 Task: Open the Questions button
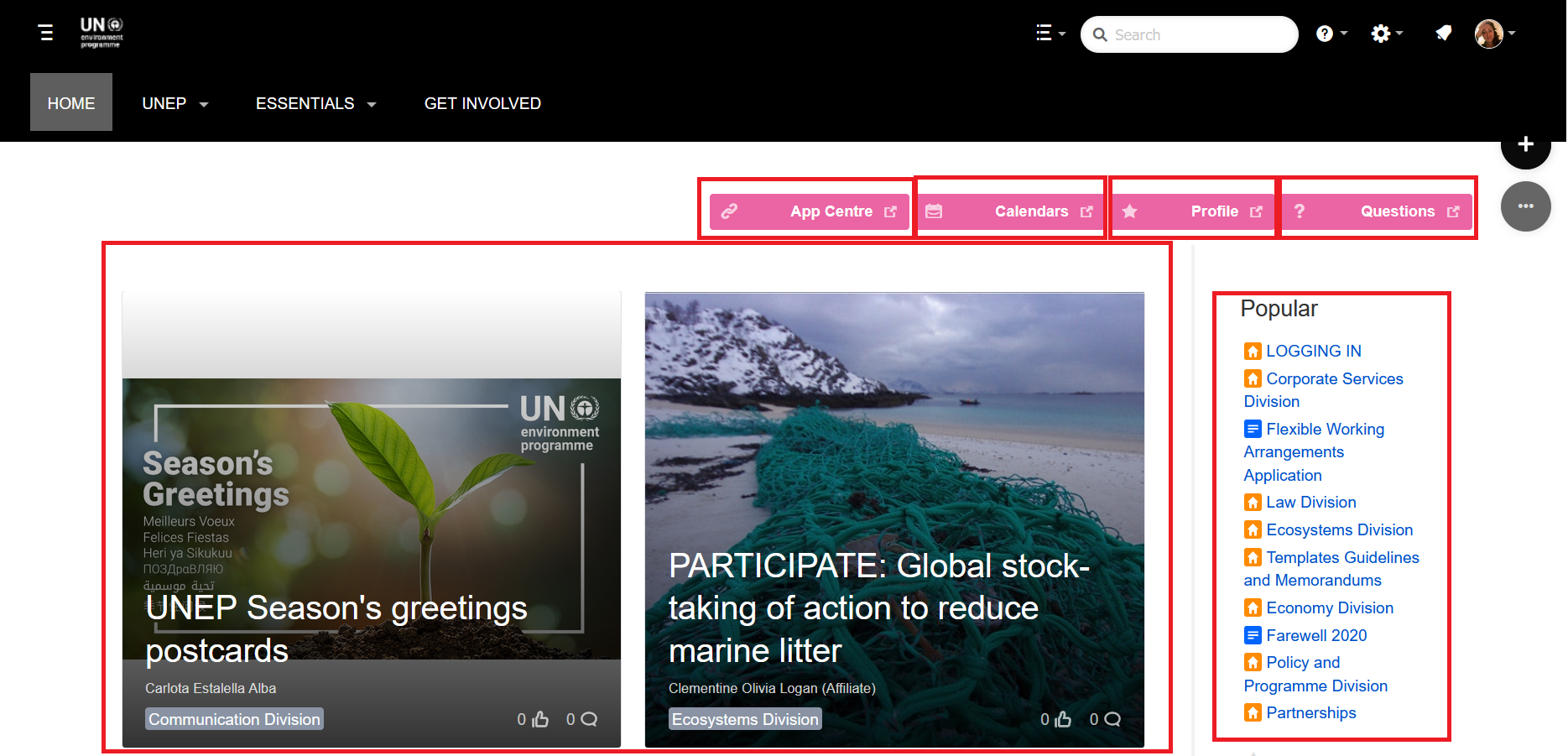pos(1378,211)
